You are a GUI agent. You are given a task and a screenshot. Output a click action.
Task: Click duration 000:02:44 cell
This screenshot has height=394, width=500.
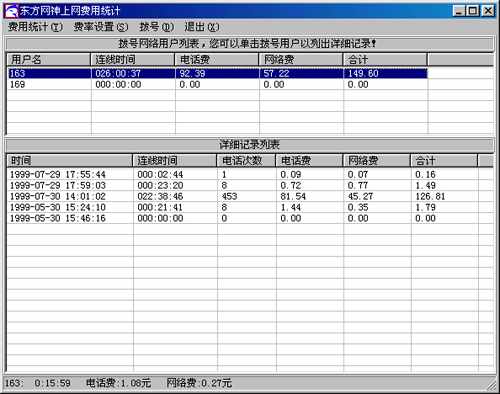tap(160, 174)
